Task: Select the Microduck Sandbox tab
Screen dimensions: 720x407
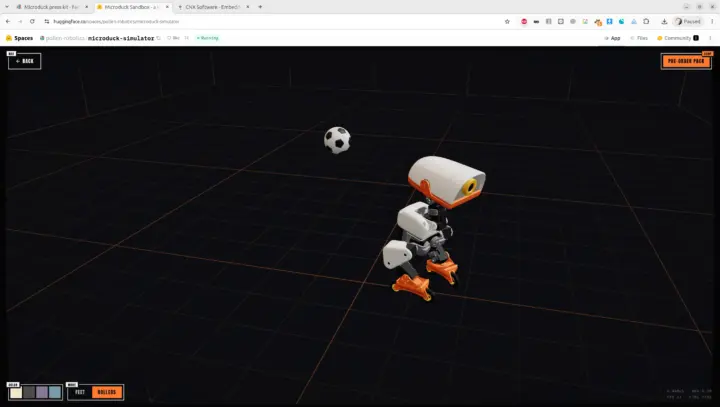Action: (x=131, y=7)
